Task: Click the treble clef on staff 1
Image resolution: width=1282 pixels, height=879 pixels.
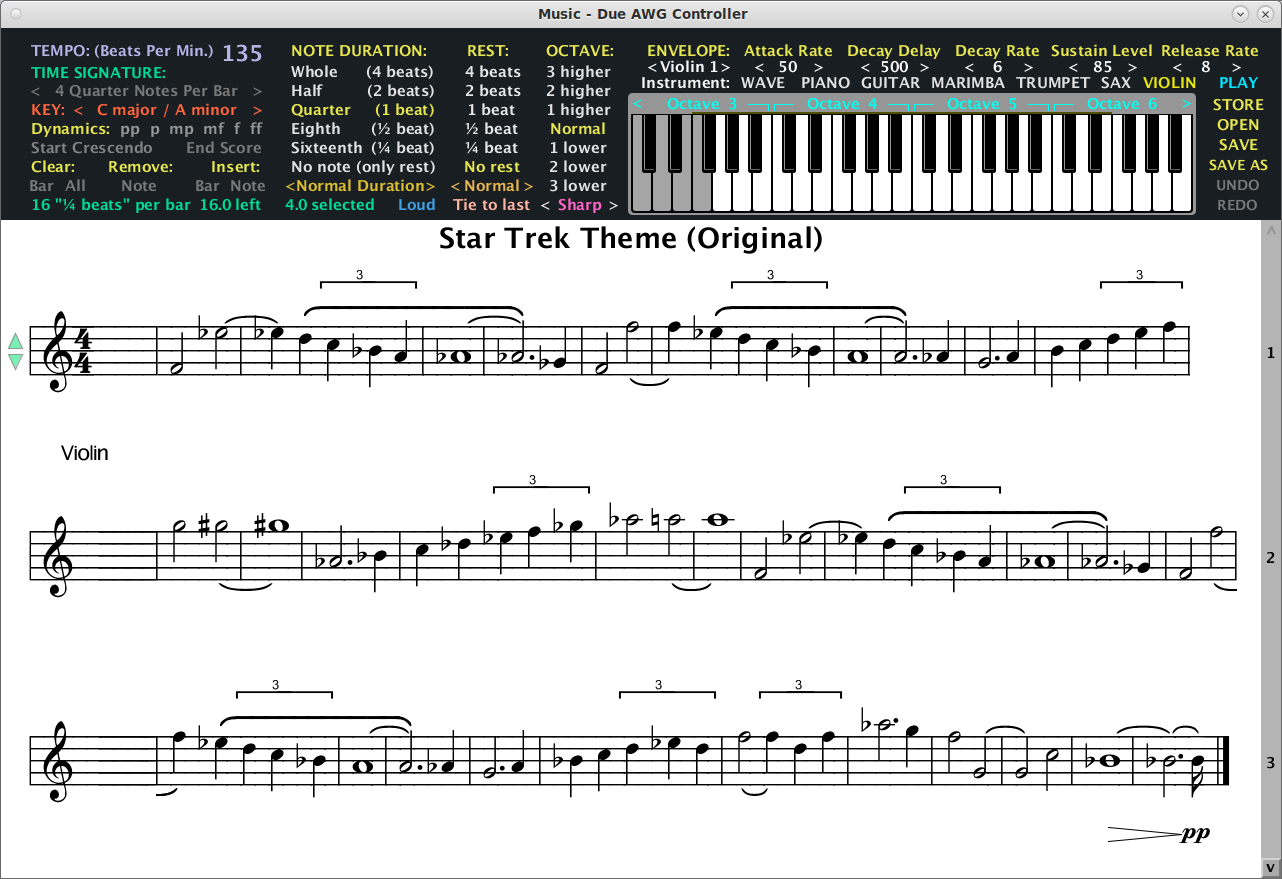Action: [x=59, y=351]
